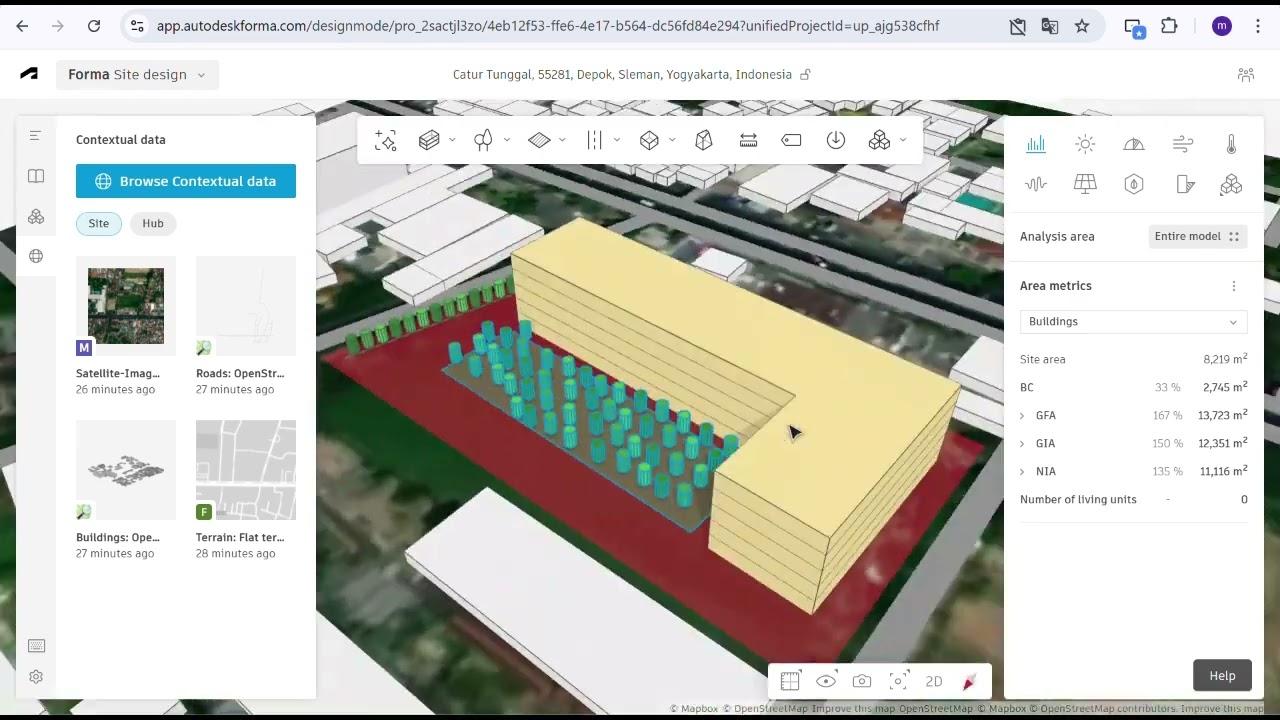The height and width of the screenshot is (720, 1280).
Task: Open the Noise waveform analysis
Action: tap(1036, 184)
